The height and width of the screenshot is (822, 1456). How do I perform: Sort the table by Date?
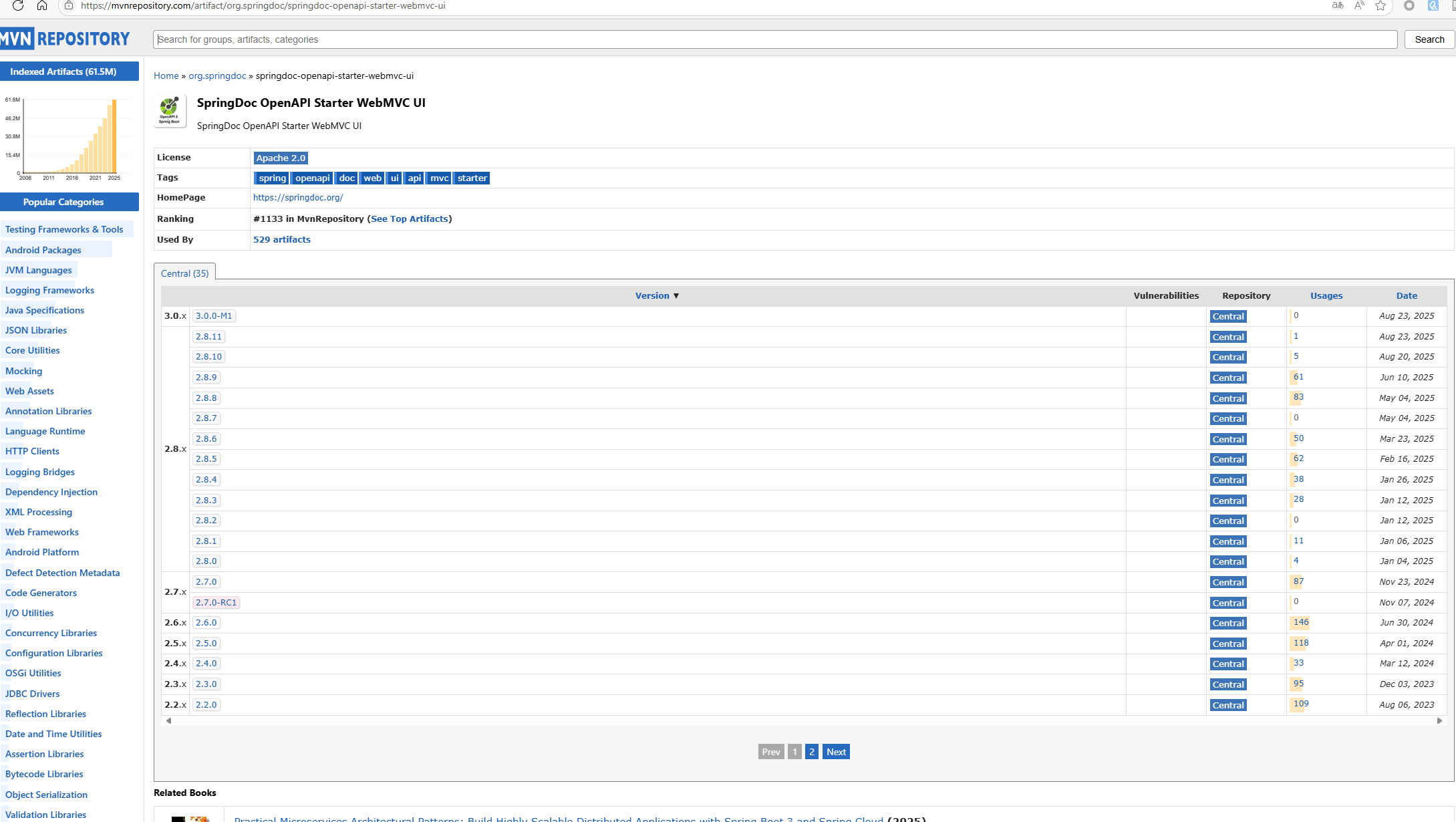pyautogui.click(x=1407, y=295)
